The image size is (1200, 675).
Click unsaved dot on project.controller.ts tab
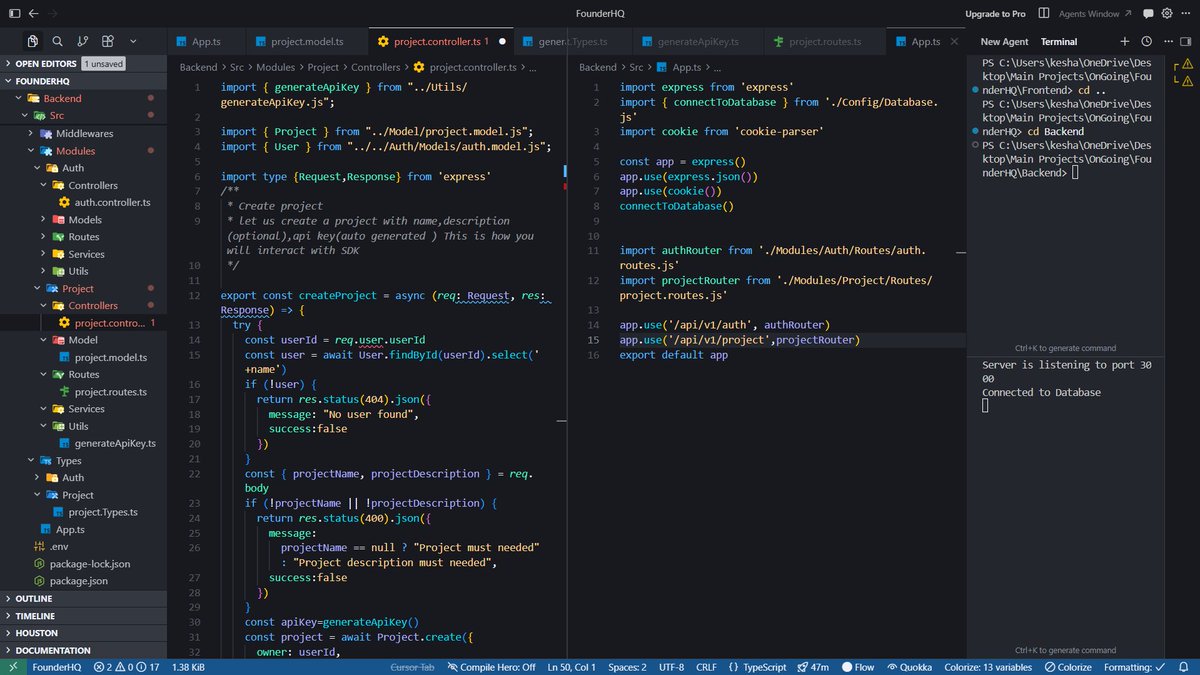coord(502,42)
